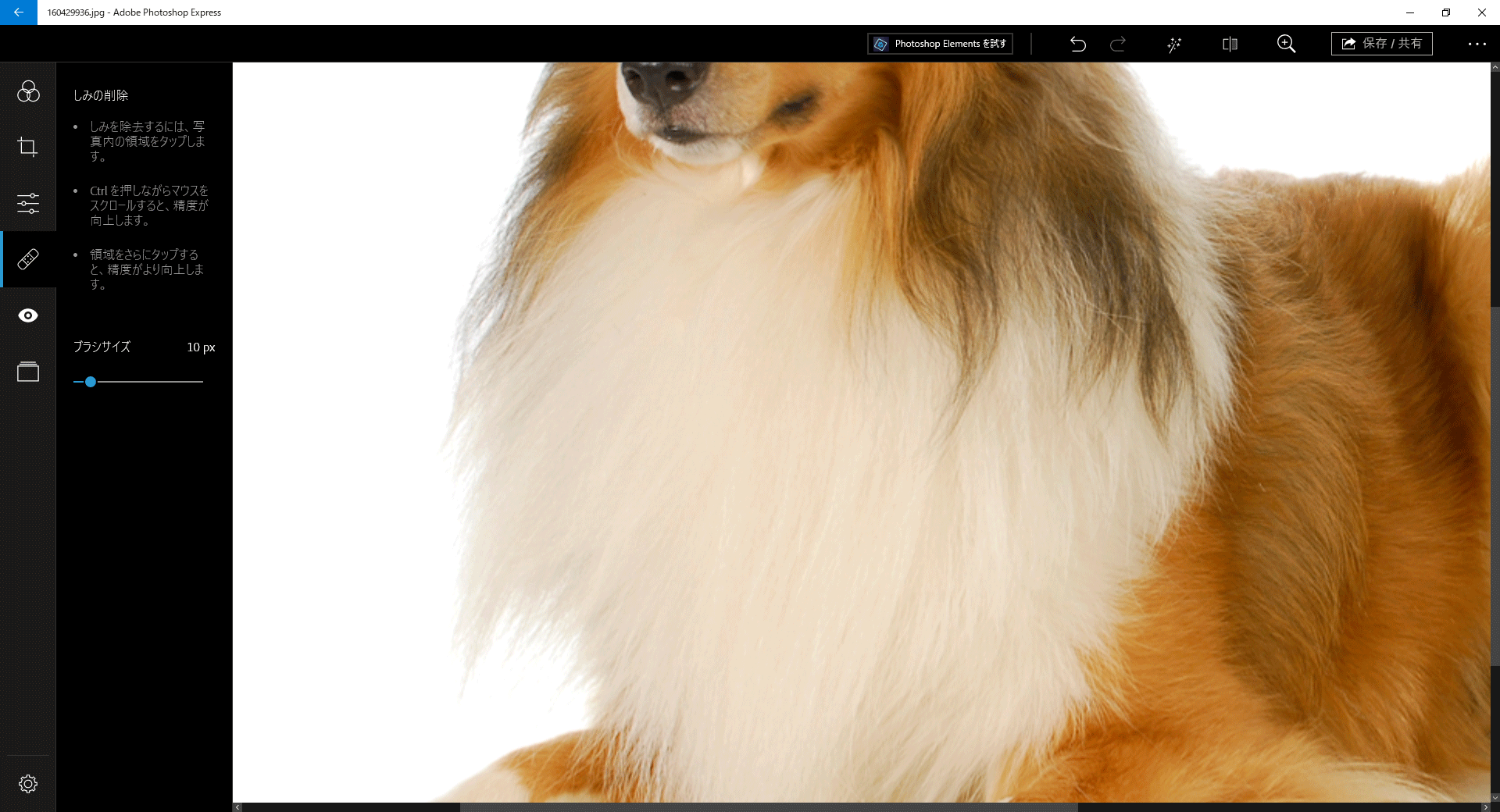Undo the last edit
The height and width of the screenshot is (812, 1500).
(x=1078, y=44)
